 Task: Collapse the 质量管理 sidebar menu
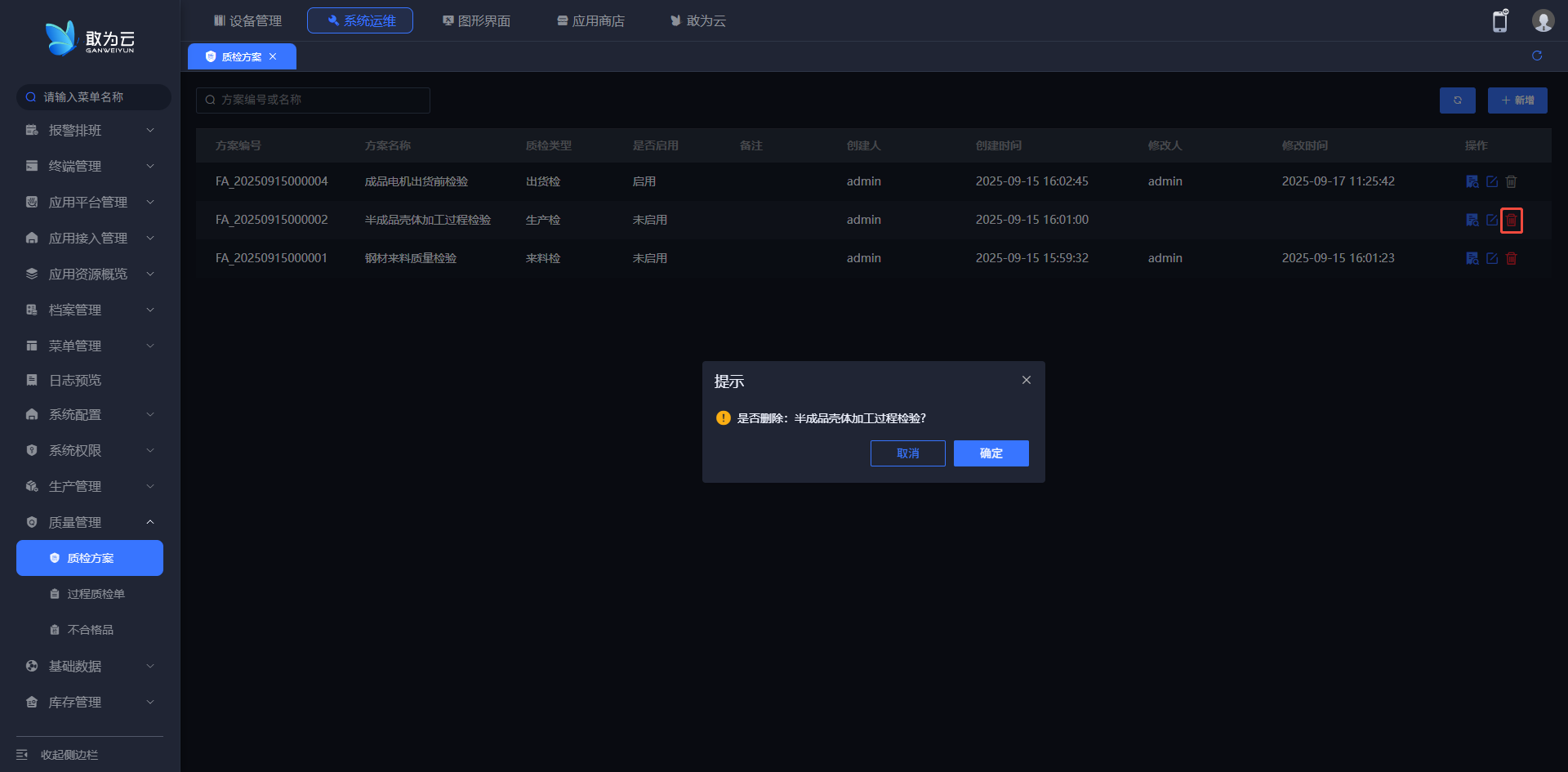point(90,523)
